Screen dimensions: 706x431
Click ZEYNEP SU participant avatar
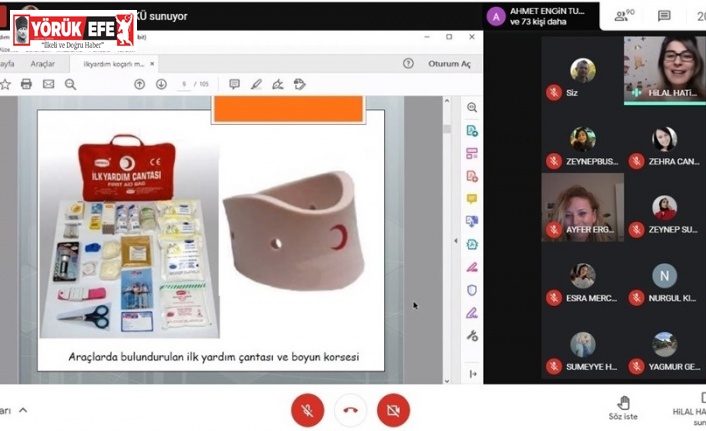pos(665,208)
